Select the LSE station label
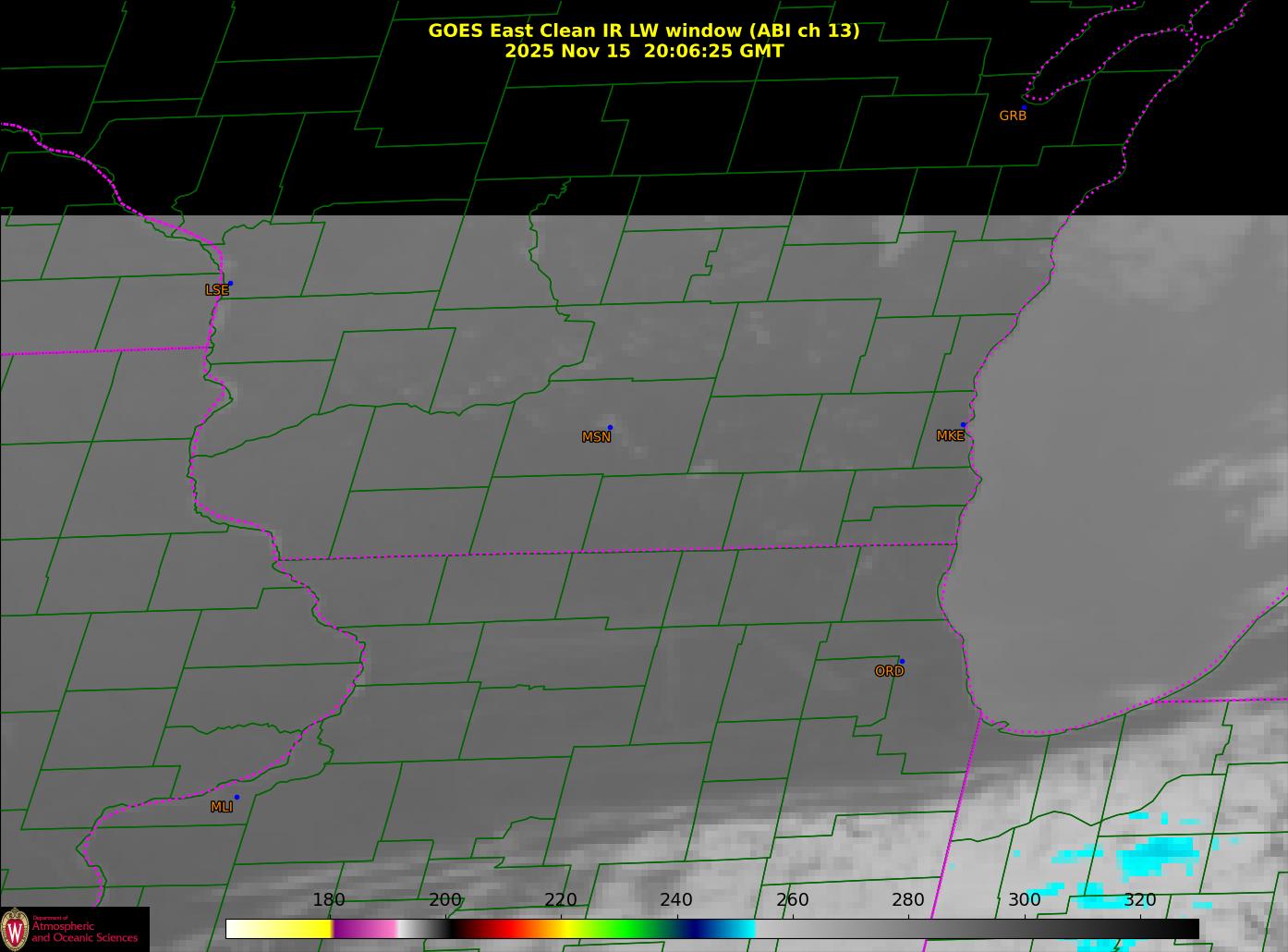The height and width of the screenshot is (952, 1288). [x=216, y=290]
